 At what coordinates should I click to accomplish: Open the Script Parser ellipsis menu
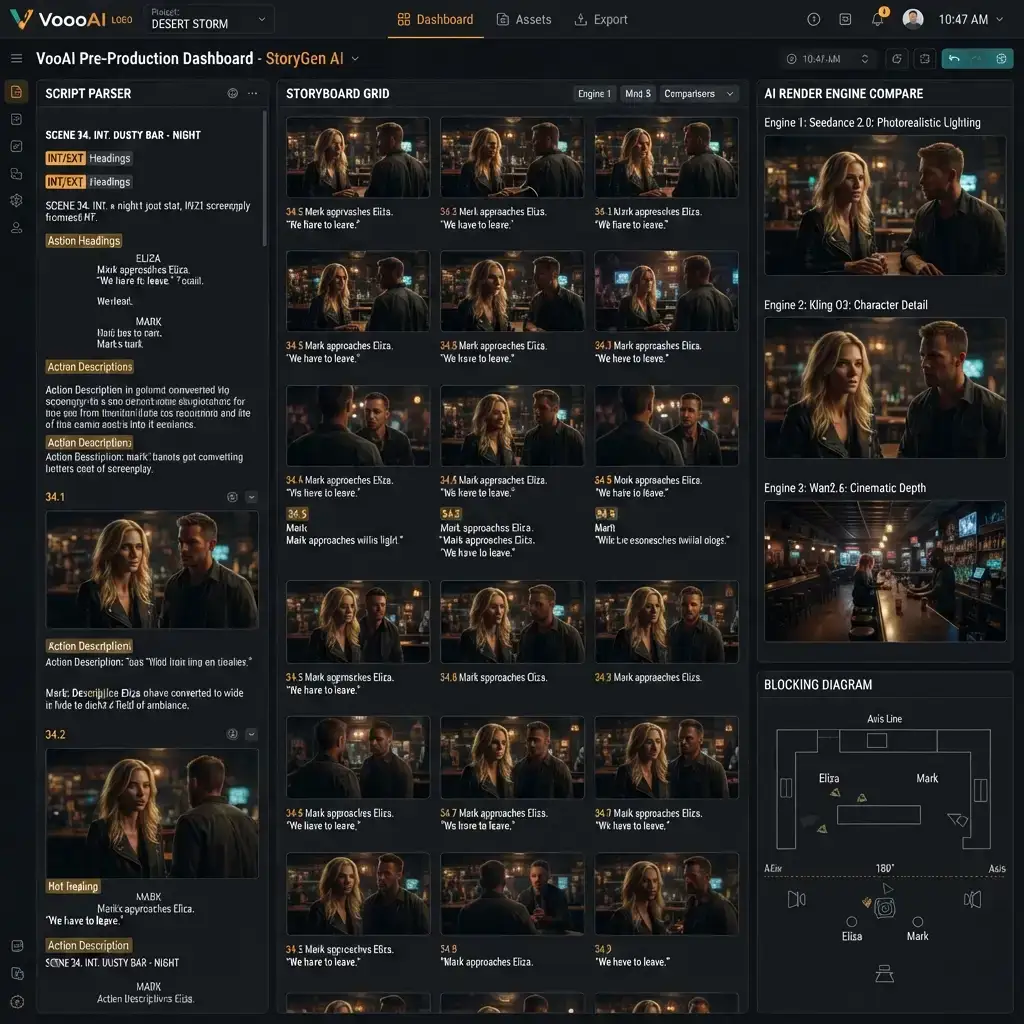pos(253,93)
